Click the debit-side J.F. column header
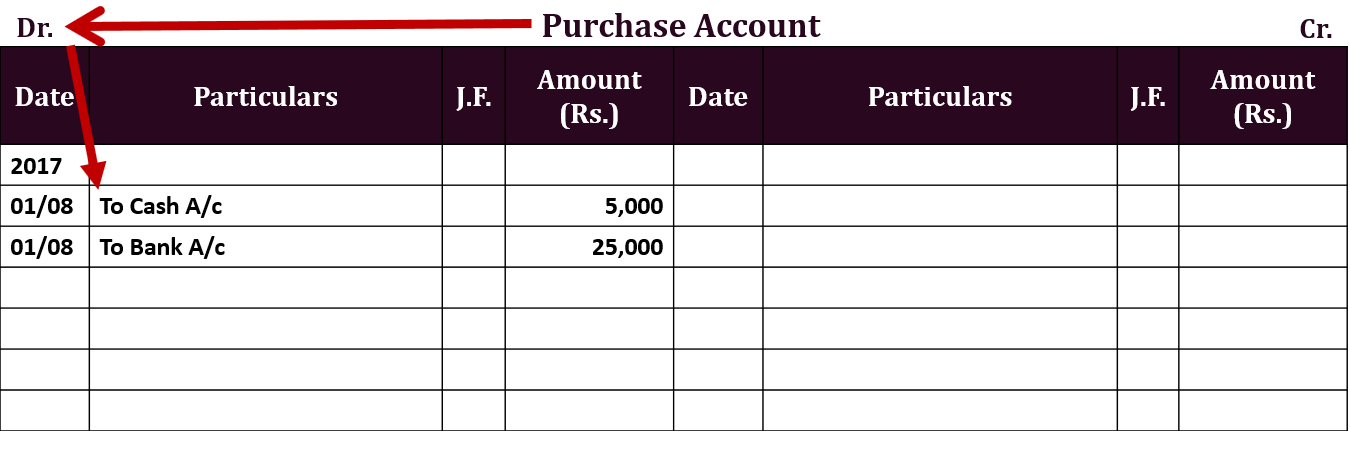Viewport: 1350px width, 450px height. click(474, 96)
